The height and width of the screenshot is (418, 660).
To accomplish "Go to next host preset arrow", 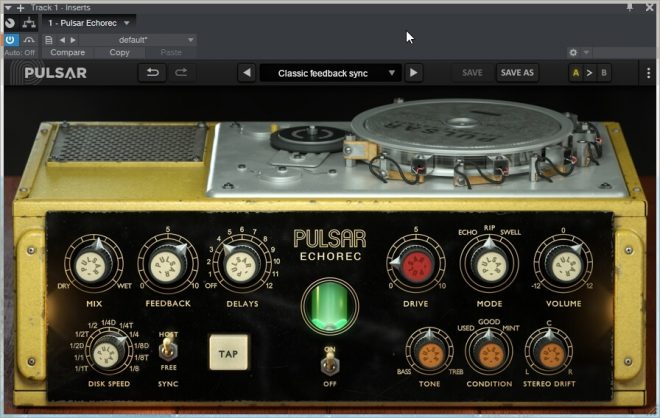I will tap(73, 40).
